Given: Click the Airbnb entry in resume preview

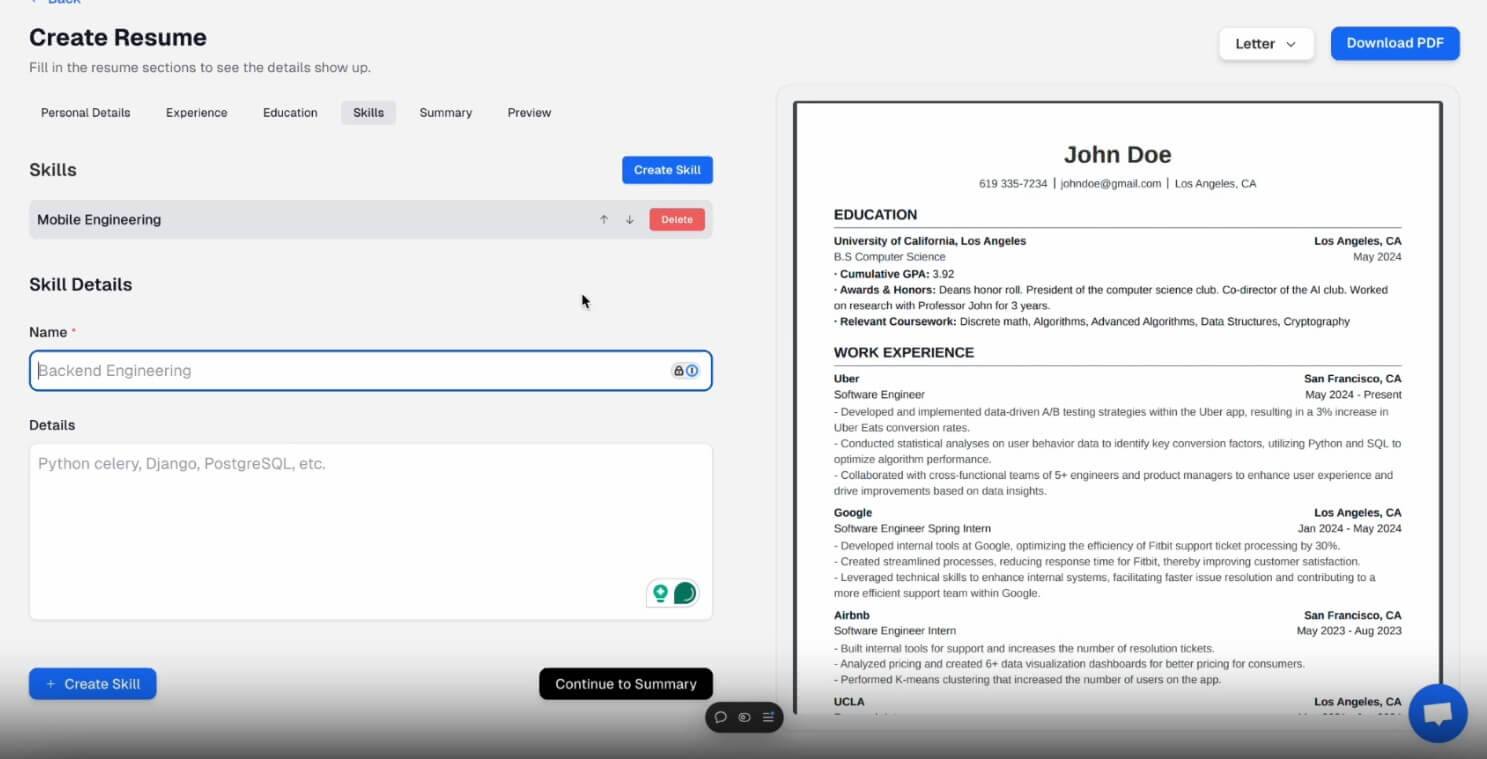Looking at the screenshot, I should click(x=850, y=616).
